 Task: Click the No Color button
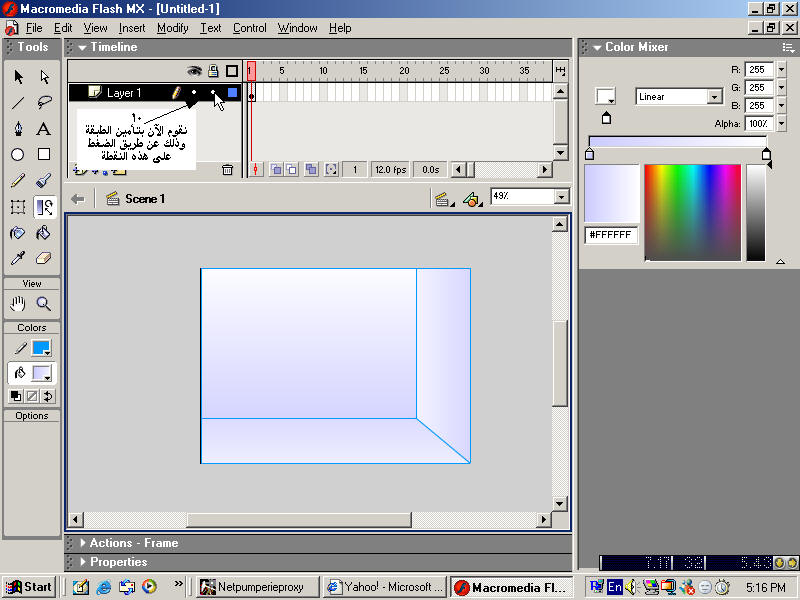click(32, 396)
